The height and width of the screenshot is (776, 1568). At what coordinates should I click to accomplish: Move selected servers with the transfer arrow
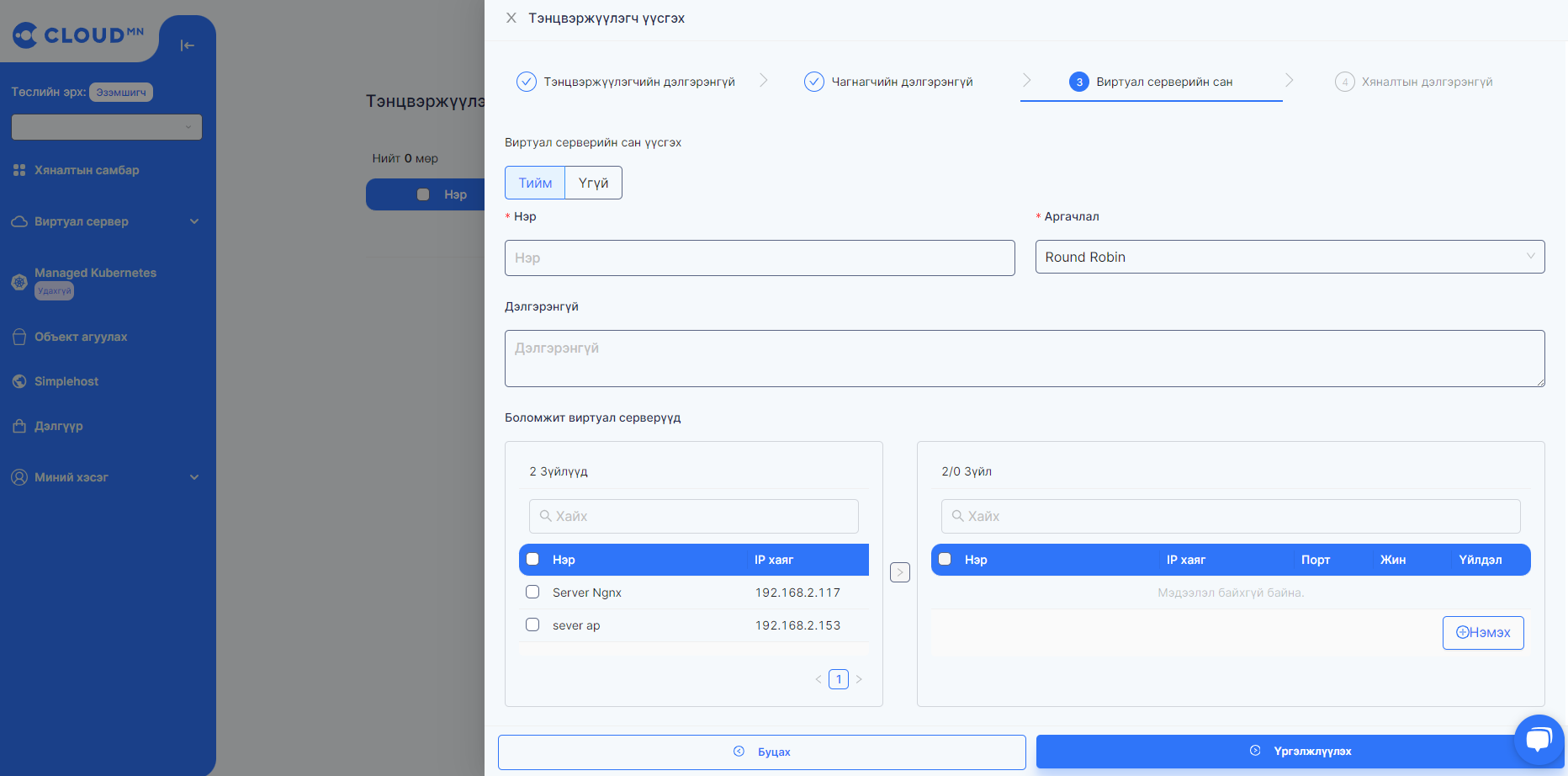click(x=900, y=572)
